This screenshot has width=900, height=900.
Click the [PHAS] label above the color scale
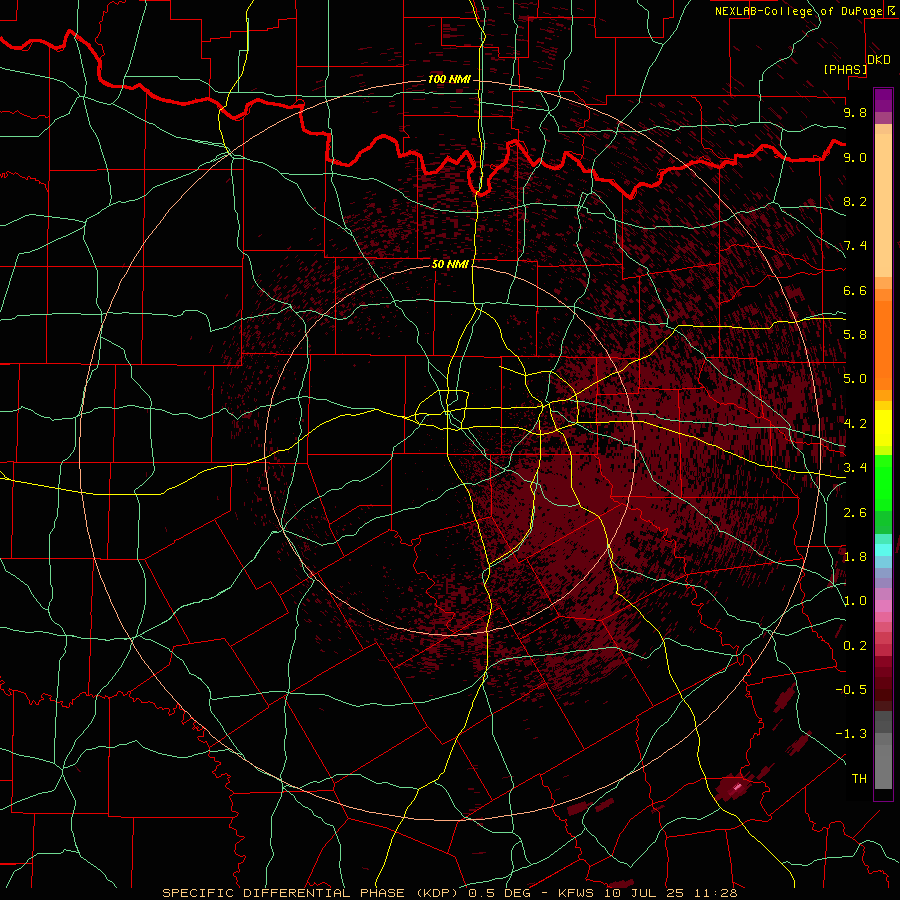point(845,69)
